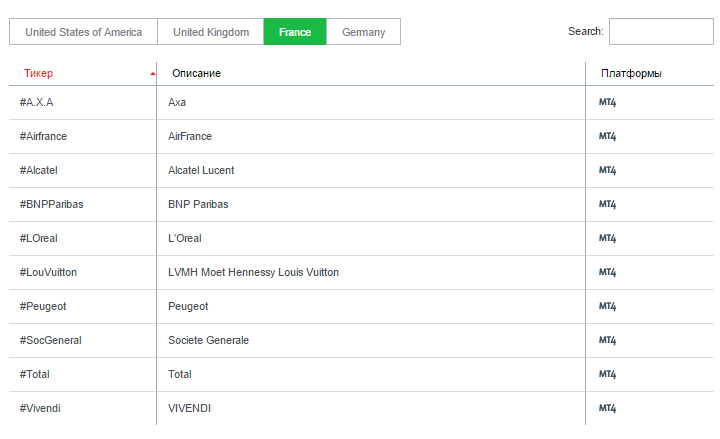720x439 pixels.
Task: Sort by Платформы column header
Action: tap(631, 73)
